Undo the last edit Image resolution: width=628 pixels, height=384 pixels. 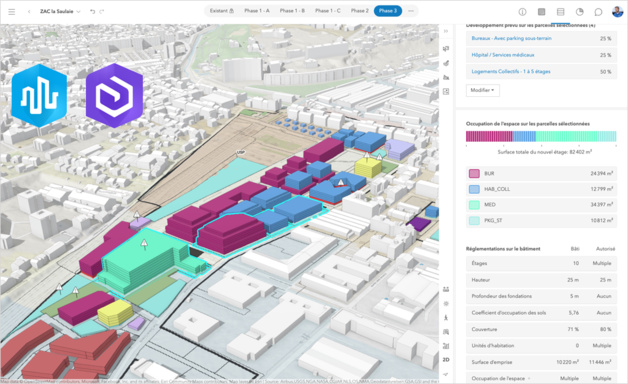[x=93, y=12]
